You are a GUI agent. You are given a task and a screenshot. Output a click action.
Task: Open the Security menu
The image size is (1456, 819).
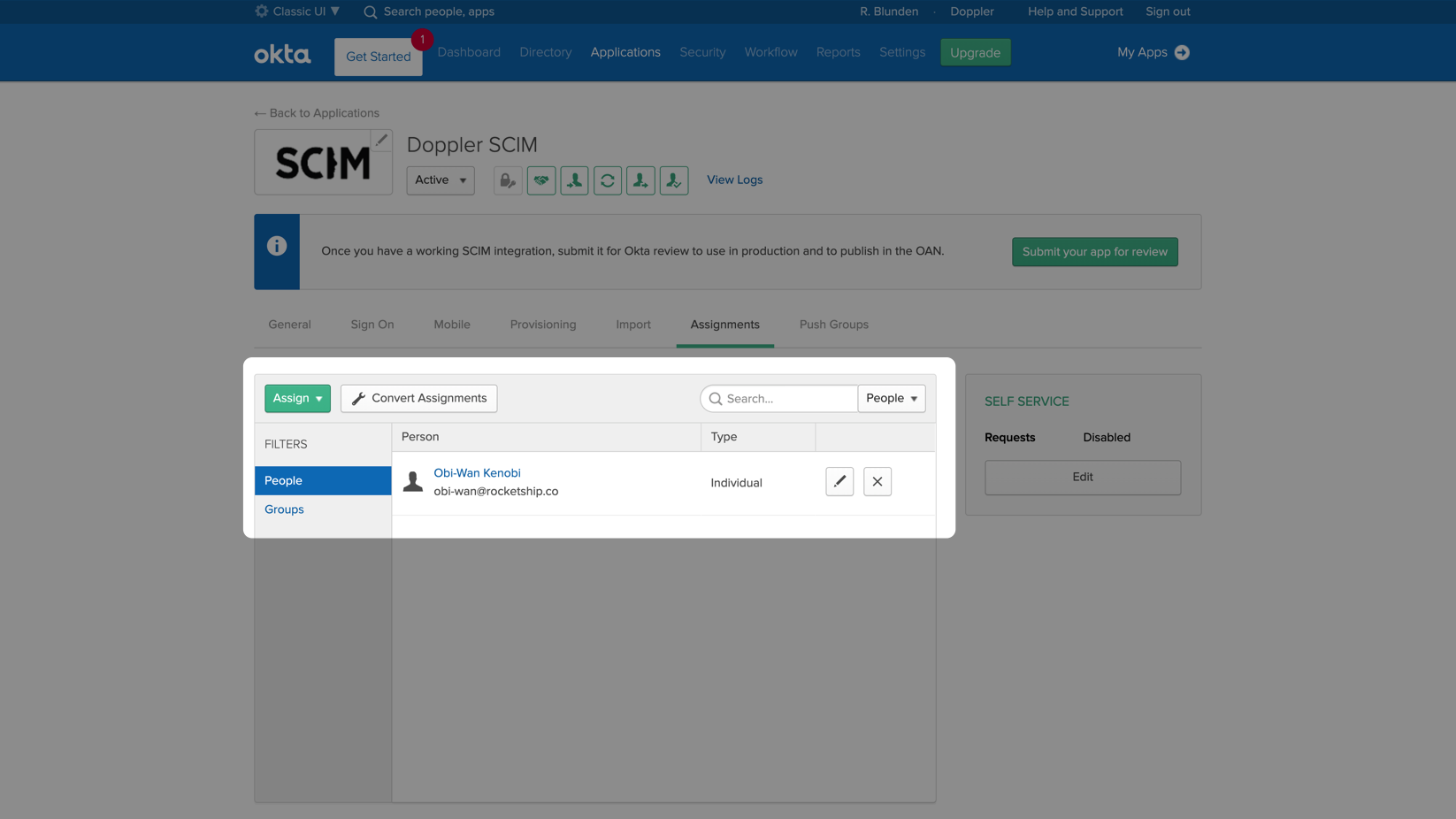pos(702,52)
